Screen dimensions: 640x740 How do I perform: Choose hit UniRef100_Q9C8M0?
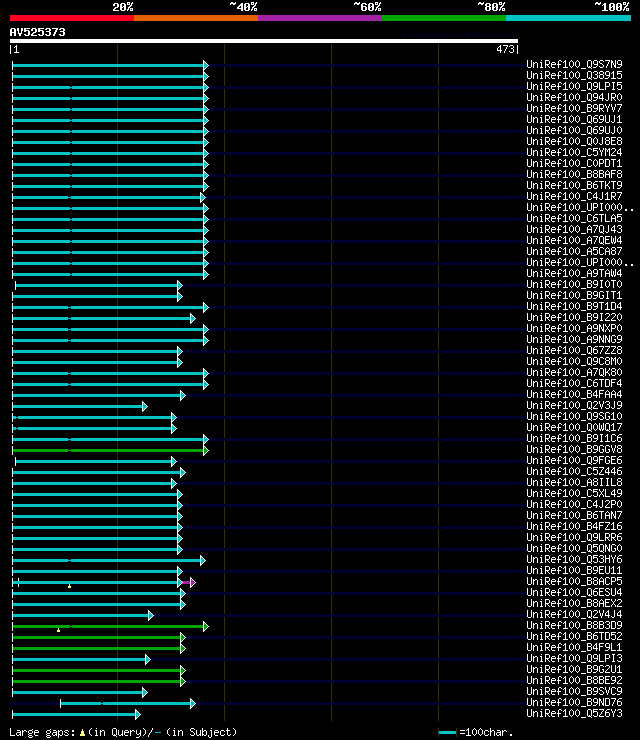click(574, 362)
